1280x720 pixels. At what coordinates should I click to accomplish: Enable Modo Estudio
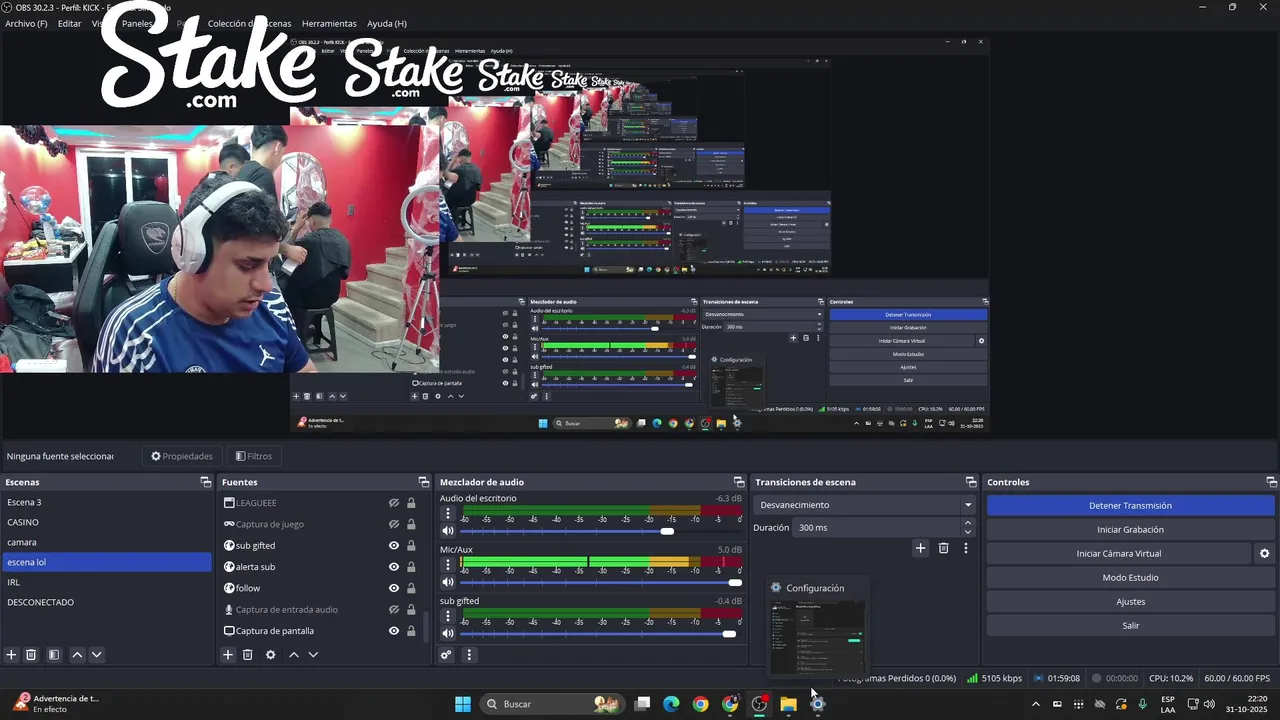1130,578
